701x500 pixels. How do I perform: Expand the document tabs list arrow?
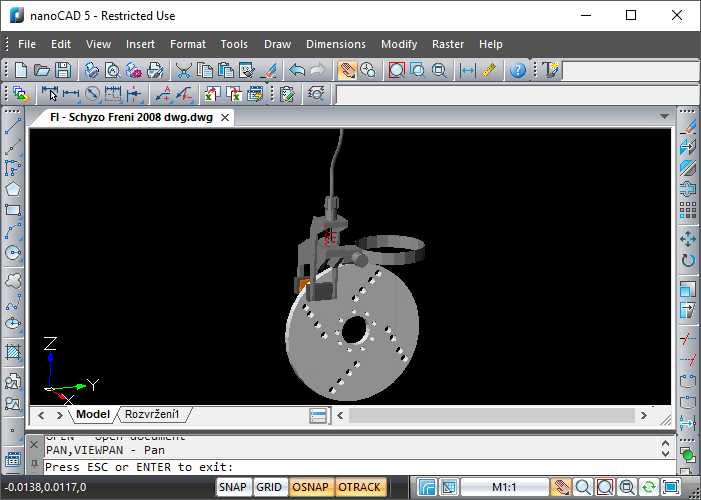pyautogui.click(x=663, y=117)
